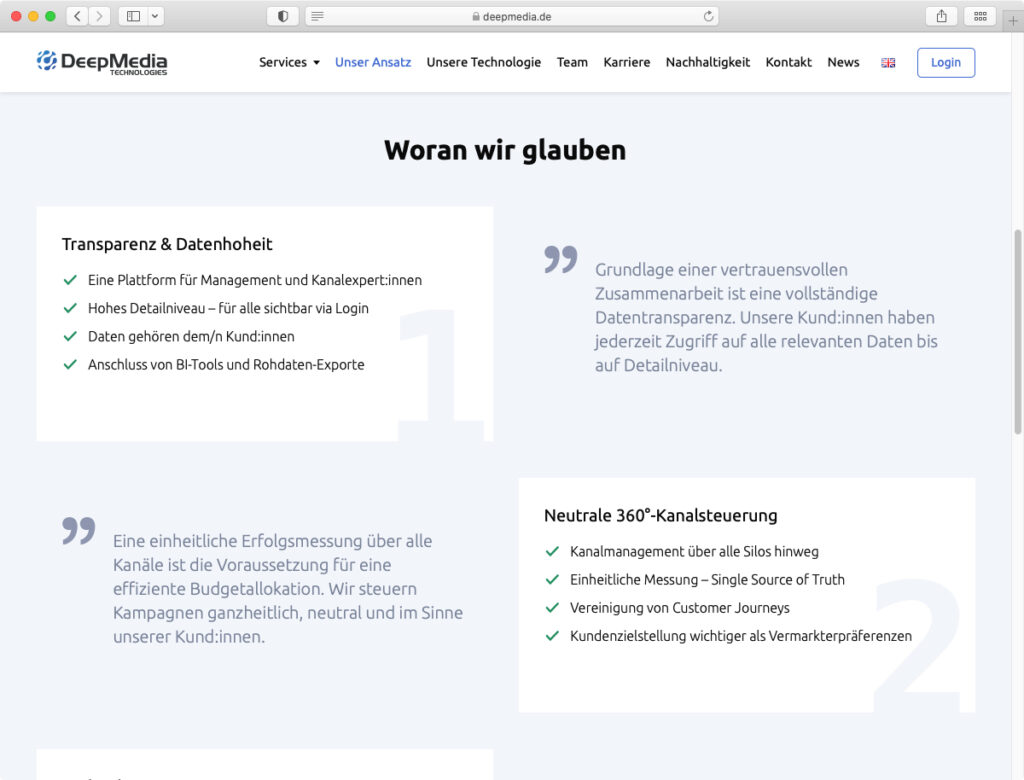Go forward with the Safari forward arrow
The height and width of the screenshot is (780, 1024).
pyautogui.click(x=99, y=16)
